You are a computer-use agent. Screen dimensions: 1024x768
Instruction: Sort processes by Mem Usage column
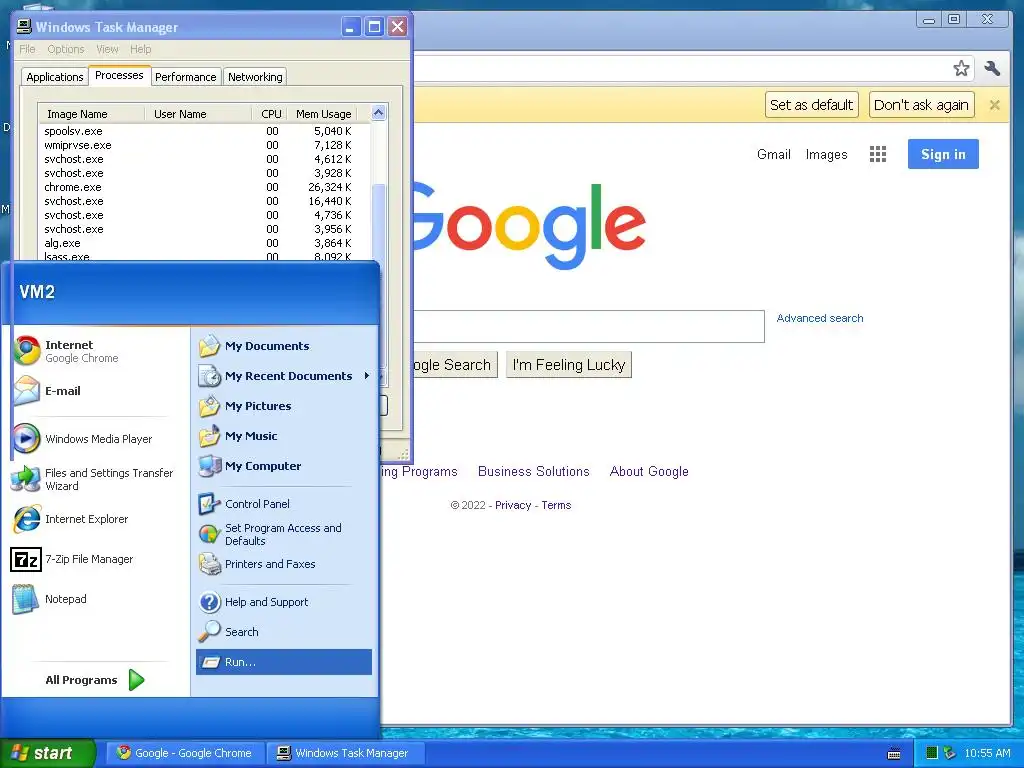pos(323,114)
